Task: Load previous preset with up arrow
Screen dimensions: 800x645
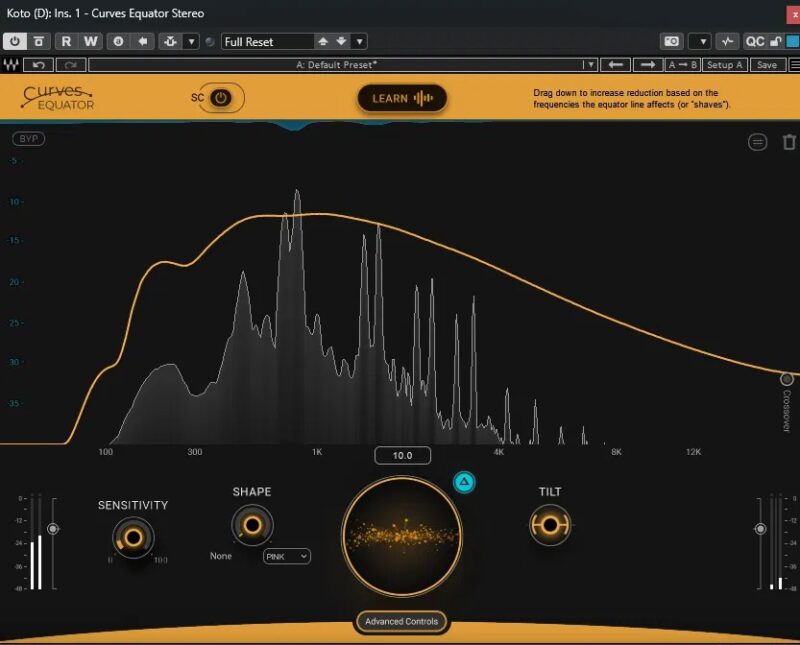Action: [323, 41]
